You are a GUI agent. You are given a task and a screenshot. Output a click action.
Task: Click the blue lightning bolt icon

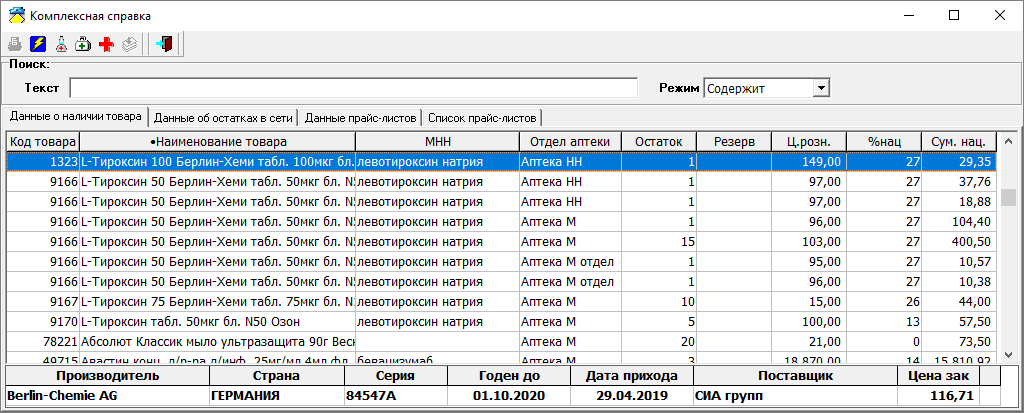[38, 44]
